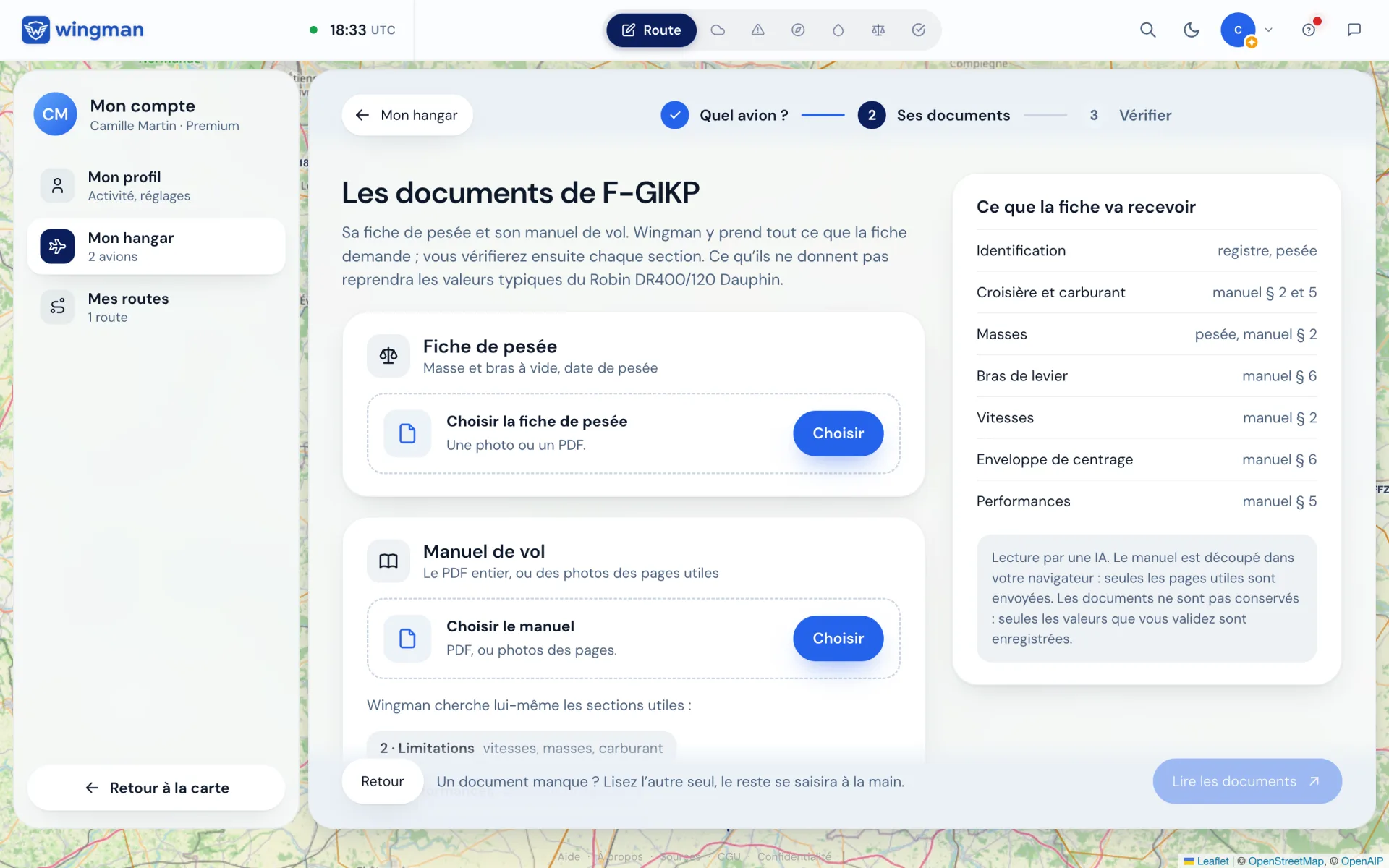The height and width of the screenshot is (868, 1389).
Task: Click Choisir for the manuel
Action: 838,639
